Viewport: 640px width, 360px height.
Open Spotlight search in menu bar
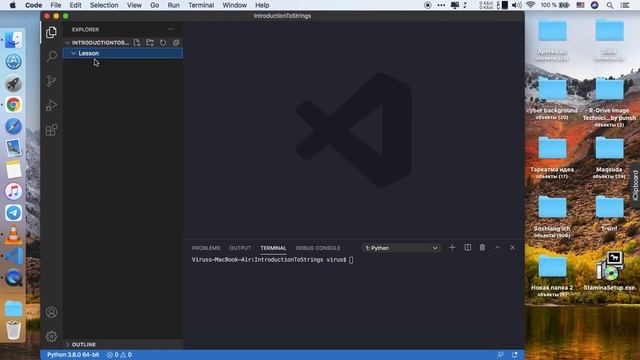[609, 5]
